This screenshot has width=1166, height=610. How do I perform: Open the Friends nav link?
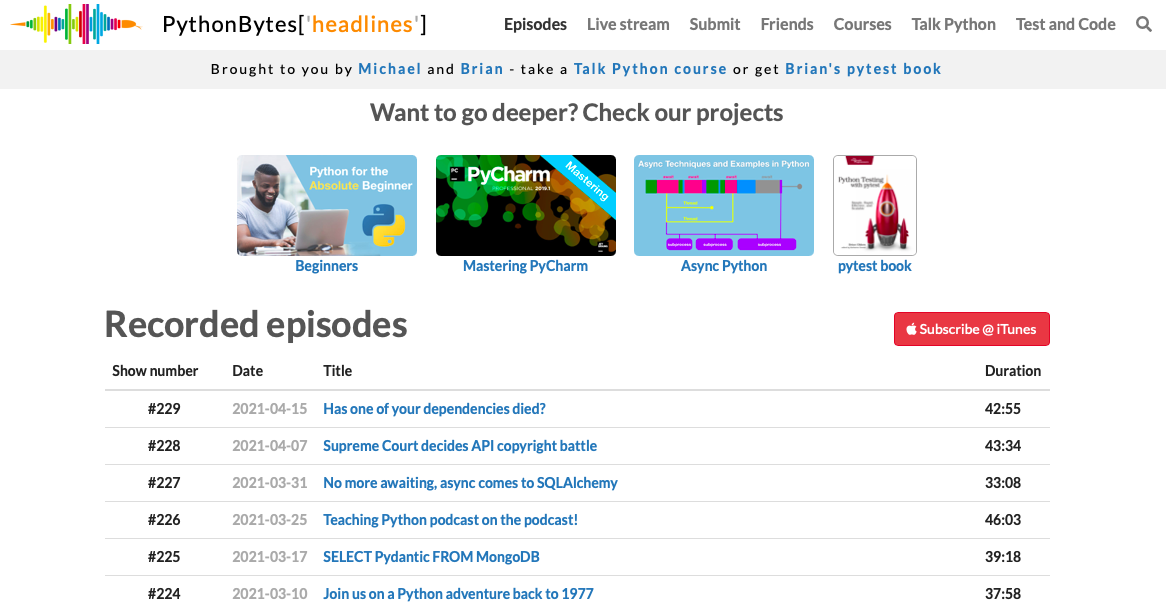[x=787, y=25]
